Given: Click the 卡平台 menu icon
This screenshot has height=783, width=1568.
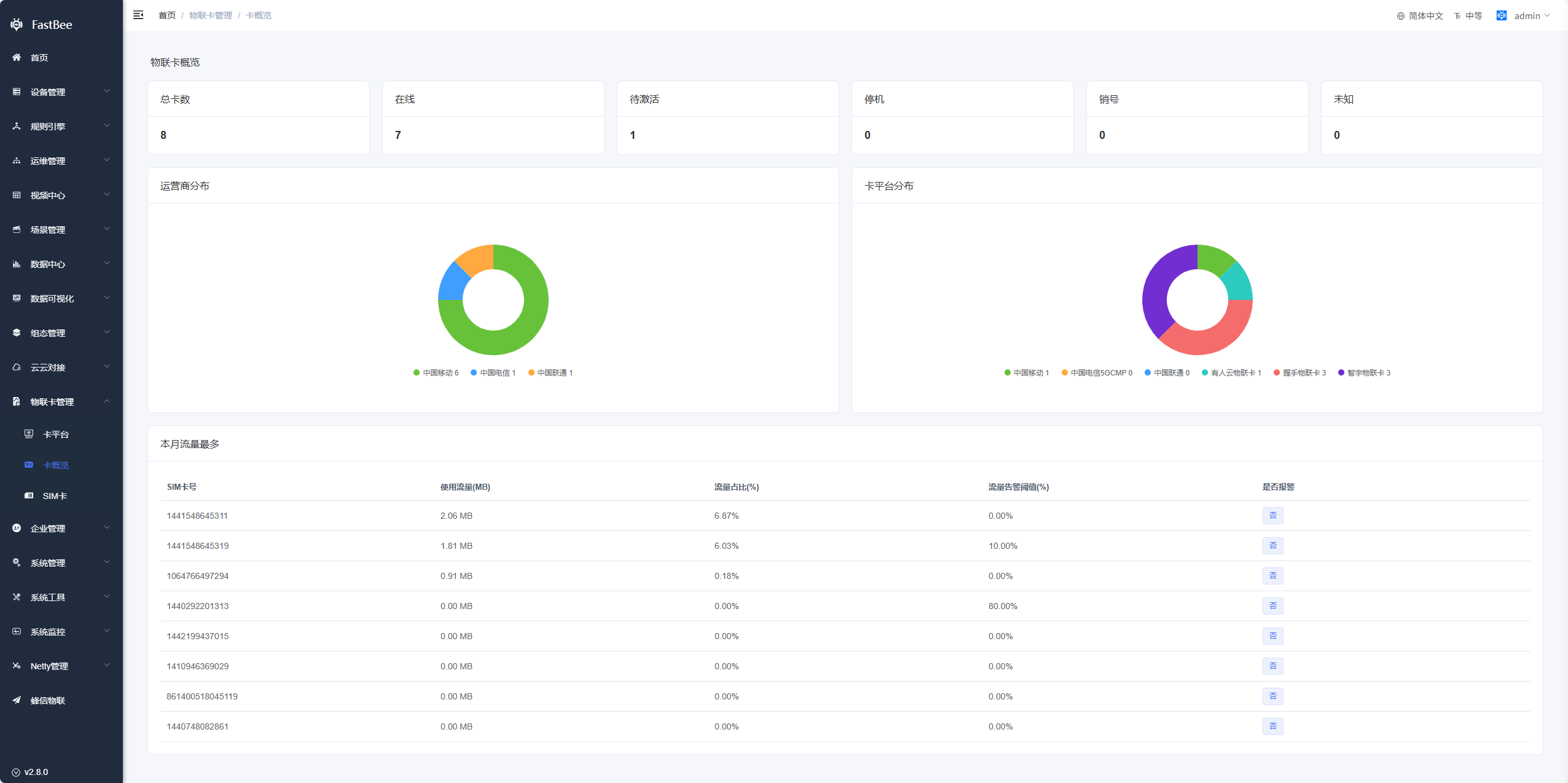Looking at the screenshot, I should pyautogui.click(x=29, y=434).
